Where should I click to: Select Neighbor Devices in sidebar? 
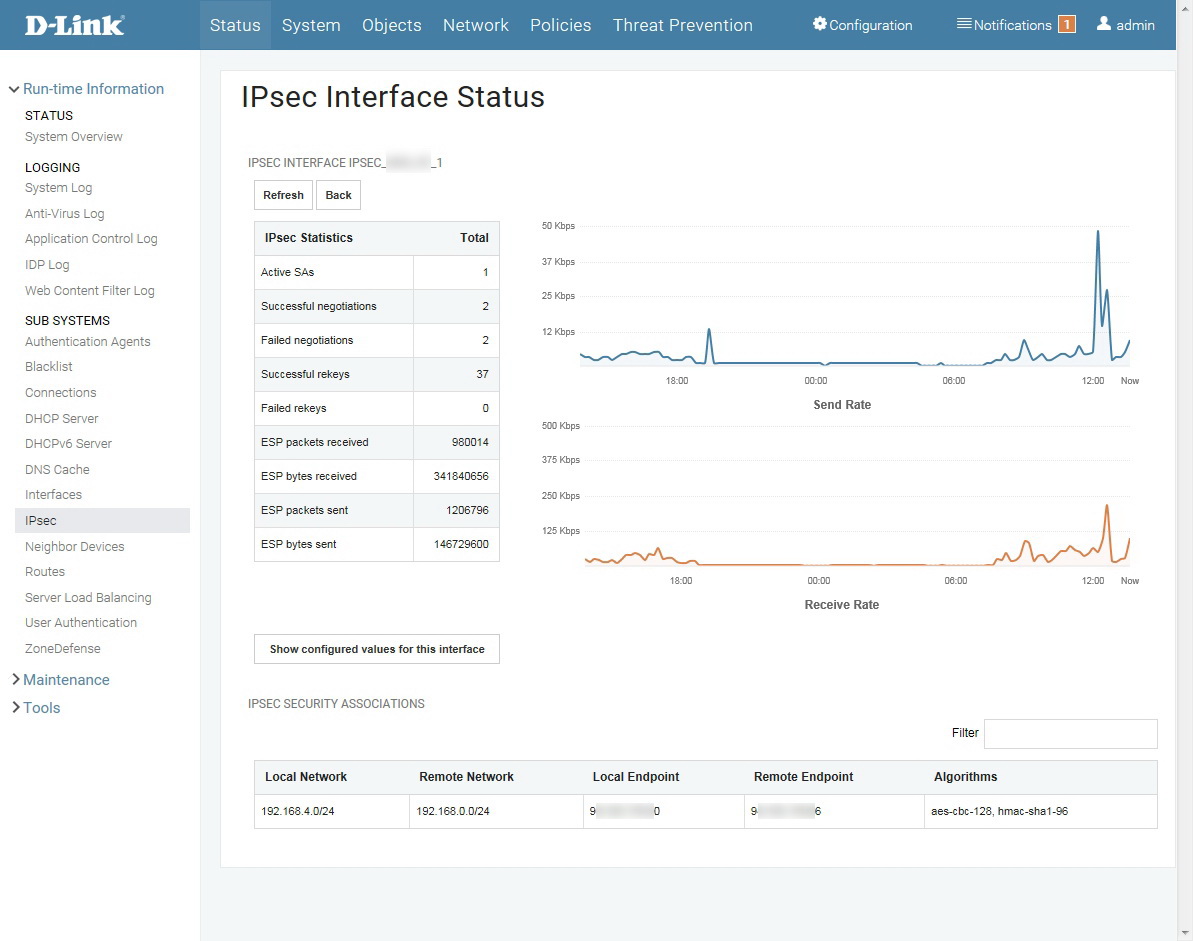click(x=75, y=547)
